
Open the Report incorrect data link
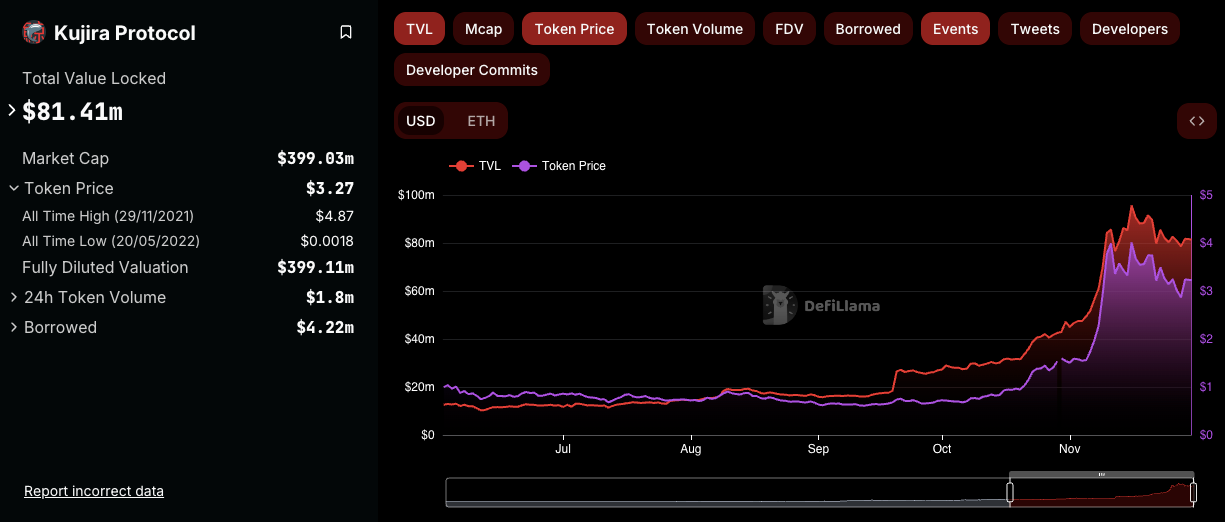tap(94, 491)
